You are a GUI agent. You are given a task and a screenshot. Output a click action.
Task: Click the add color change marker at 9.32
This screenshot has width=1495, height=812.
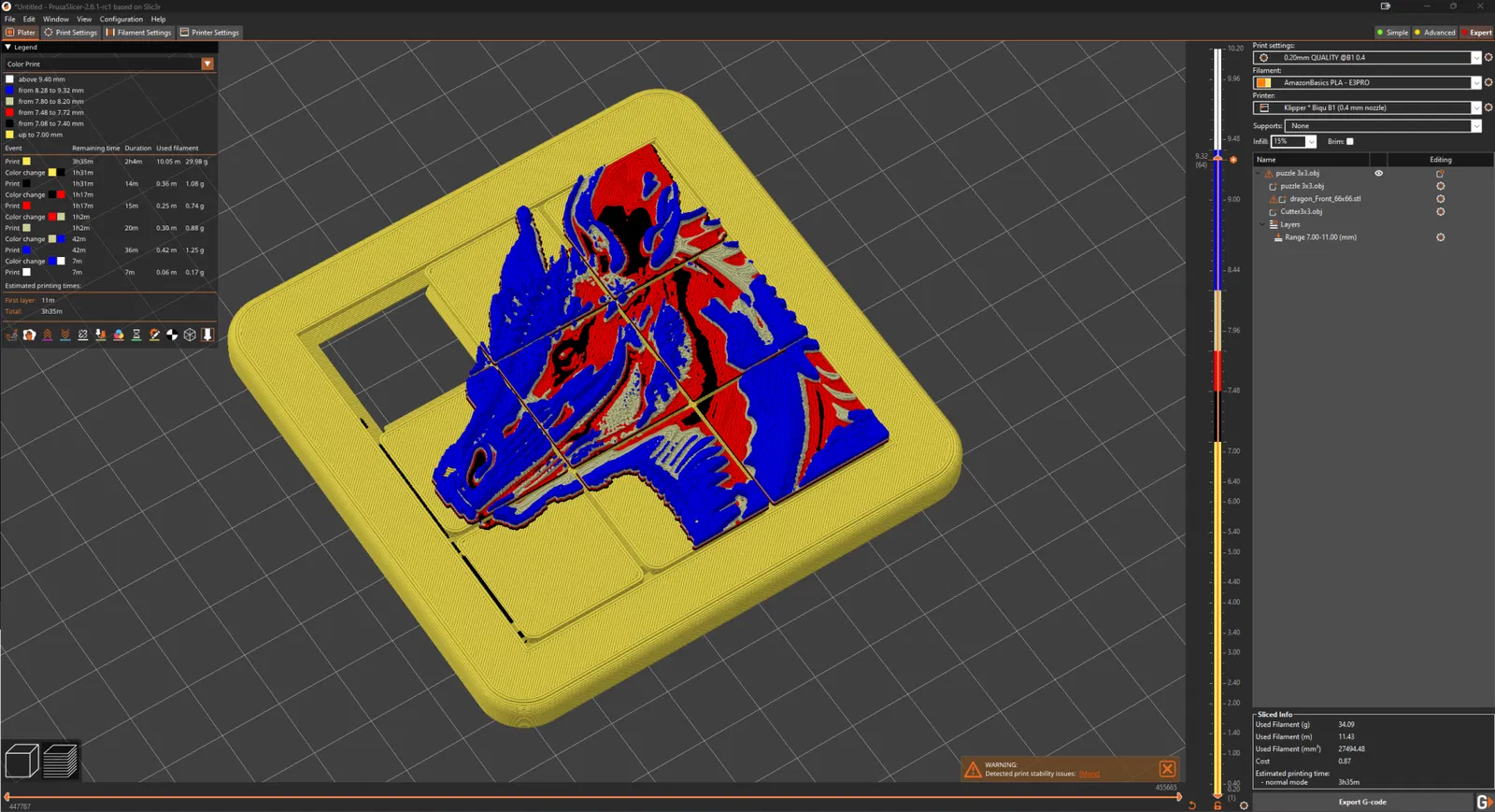coord(1233,160)
